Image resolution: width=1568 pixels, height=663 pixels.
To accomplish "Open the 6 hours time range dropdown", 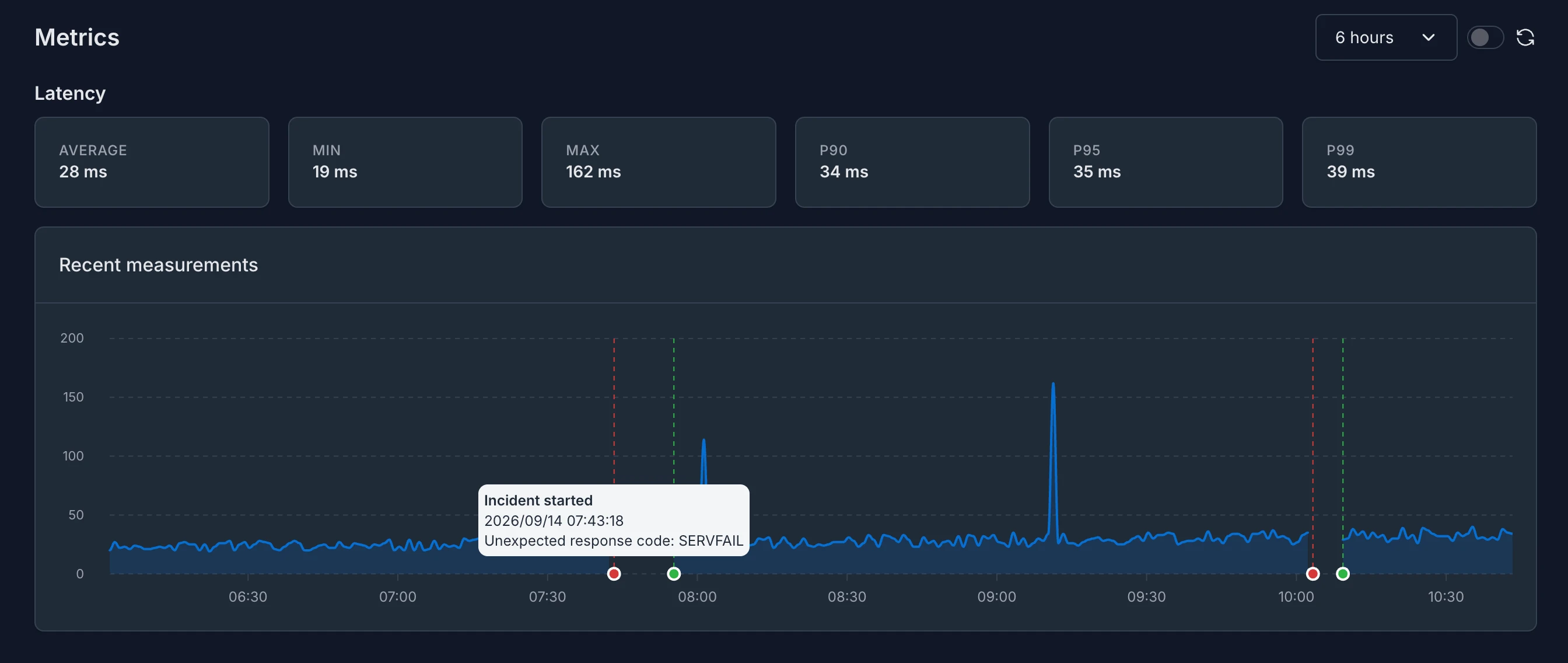I will tap(1386, 38).
